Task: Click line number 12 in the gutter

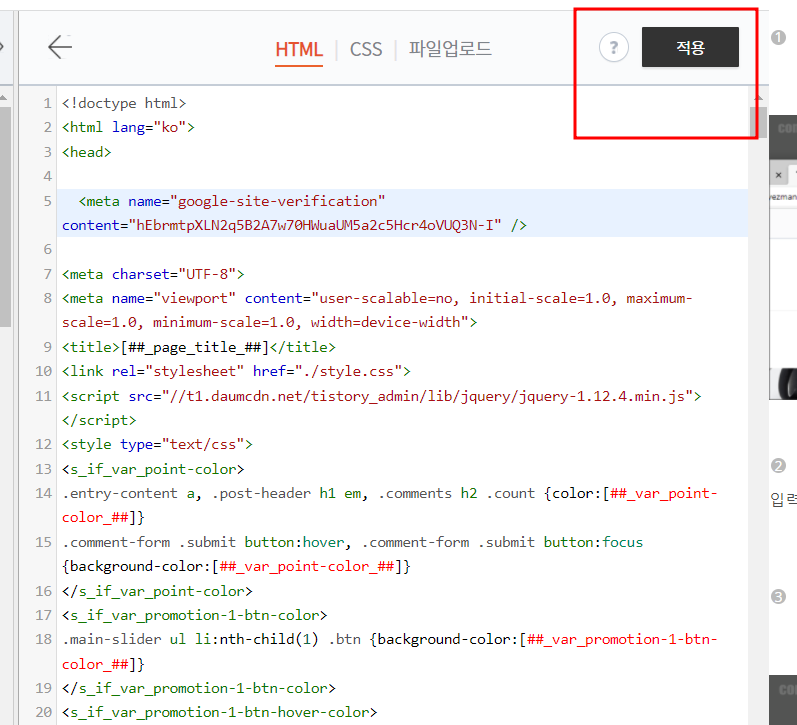Action: [44, 444]
